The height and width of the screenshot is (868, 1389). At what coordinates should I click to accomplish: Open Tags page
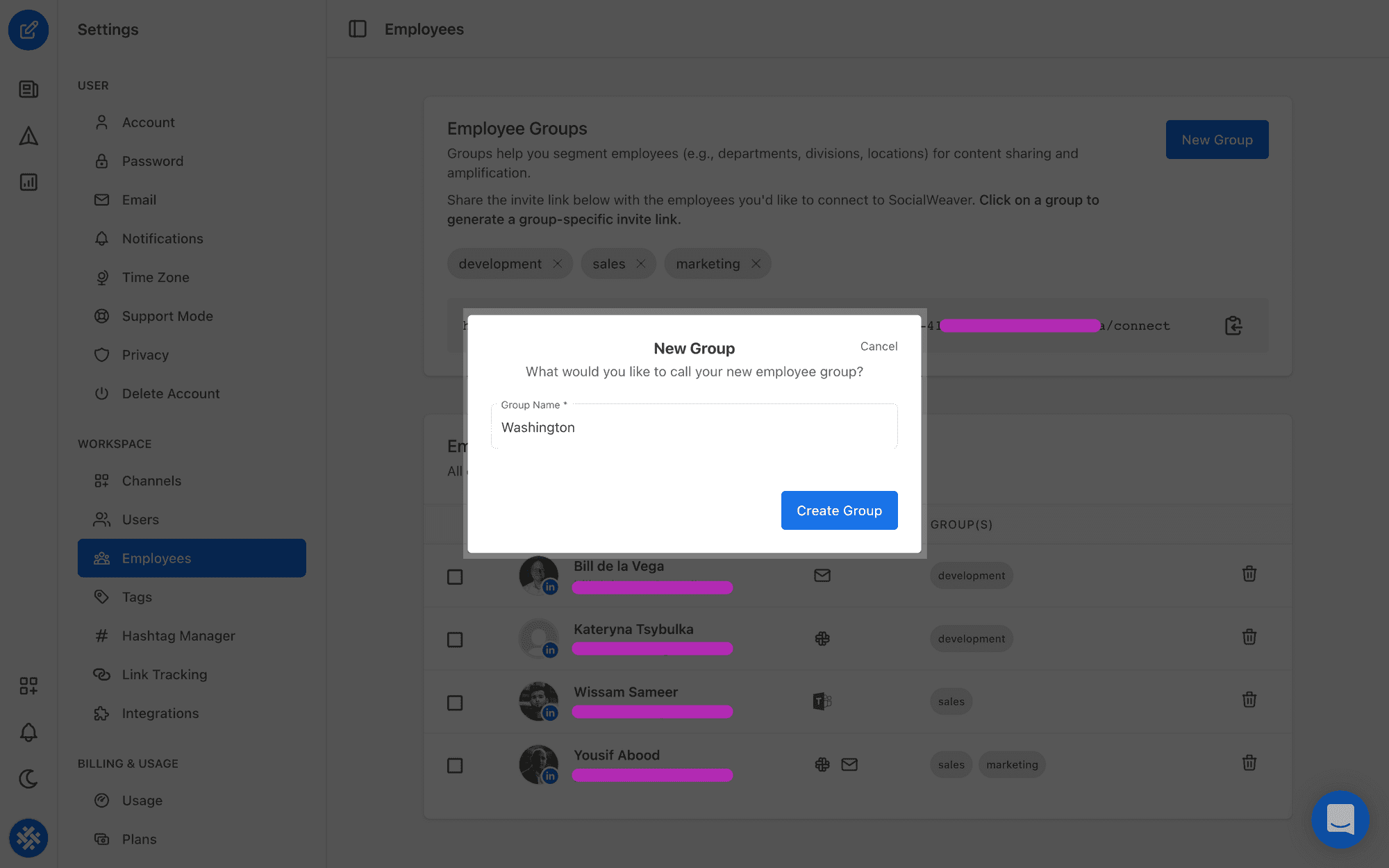192,597
